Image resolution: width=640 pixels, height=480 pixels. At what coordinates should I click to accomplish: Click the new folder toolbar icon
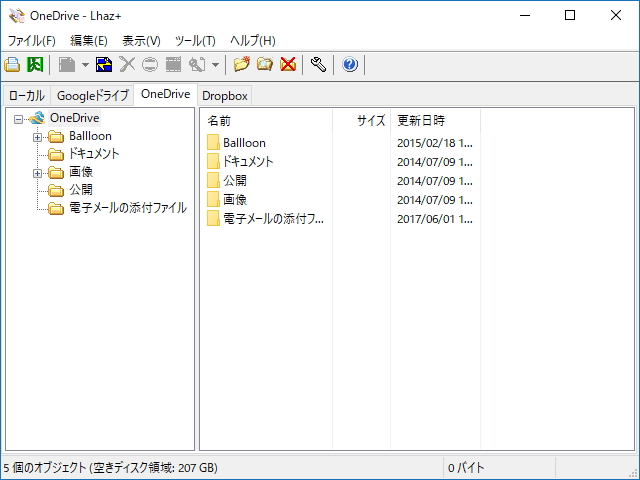pos(242,64)
